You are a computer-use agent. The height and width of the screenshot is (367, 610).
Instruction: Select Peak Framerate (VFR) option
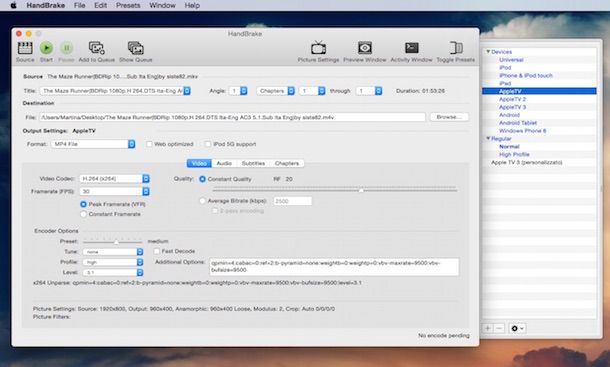[83, 204]
